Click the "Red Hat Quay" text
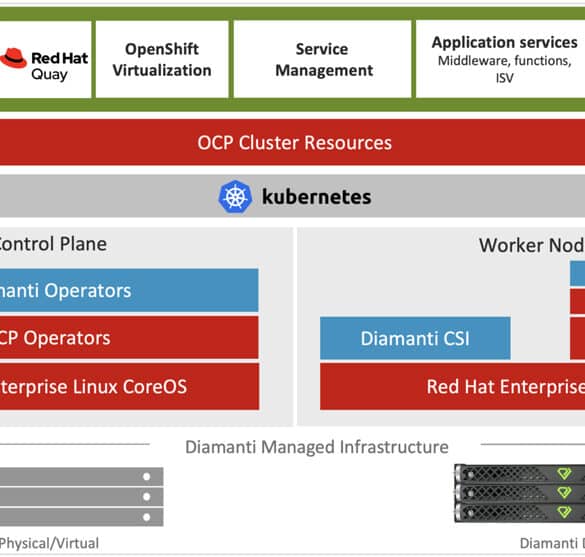 (x=59, y=66)
